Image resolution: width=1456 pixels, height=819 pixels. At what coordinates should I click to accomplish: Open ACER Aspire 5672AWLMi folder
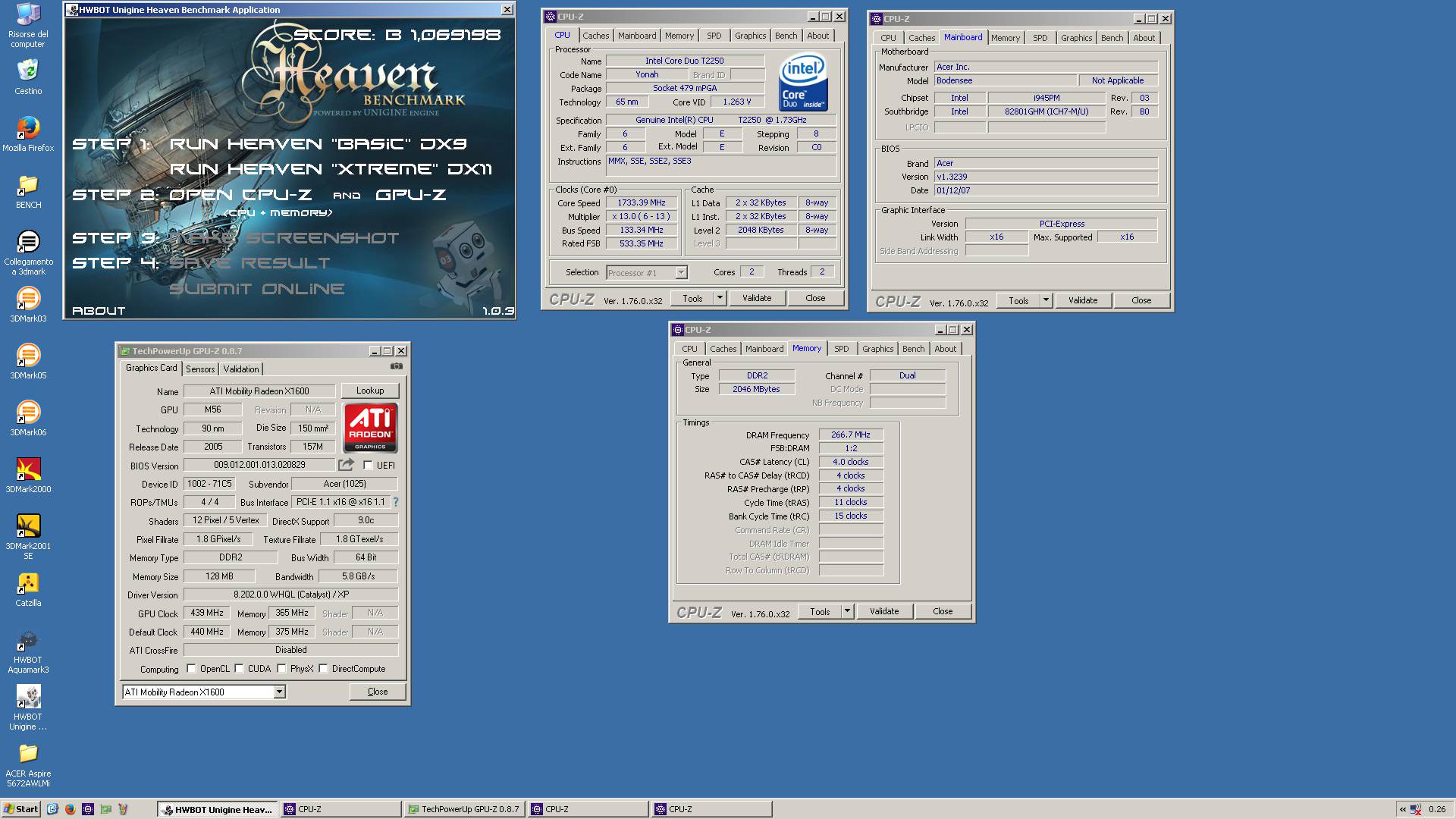[28, 764]
